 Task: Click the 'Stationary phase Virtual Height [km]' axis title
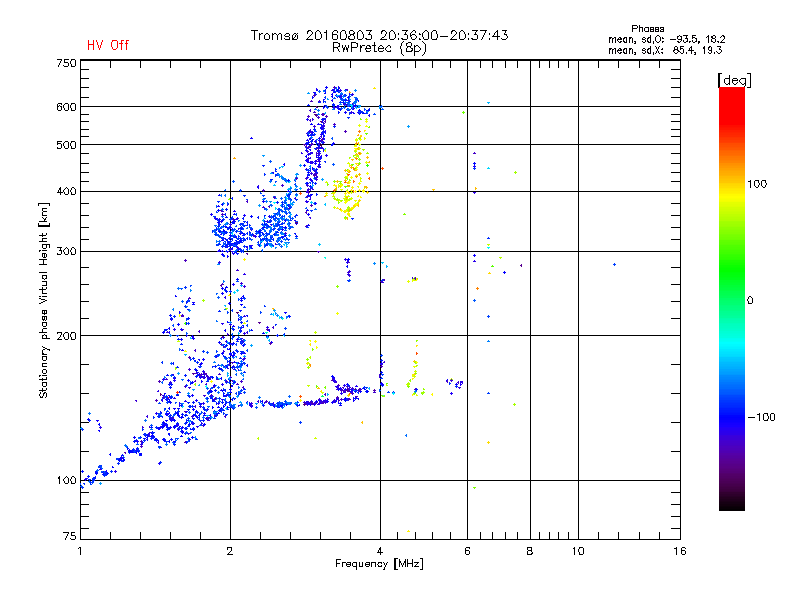[44, 301]
